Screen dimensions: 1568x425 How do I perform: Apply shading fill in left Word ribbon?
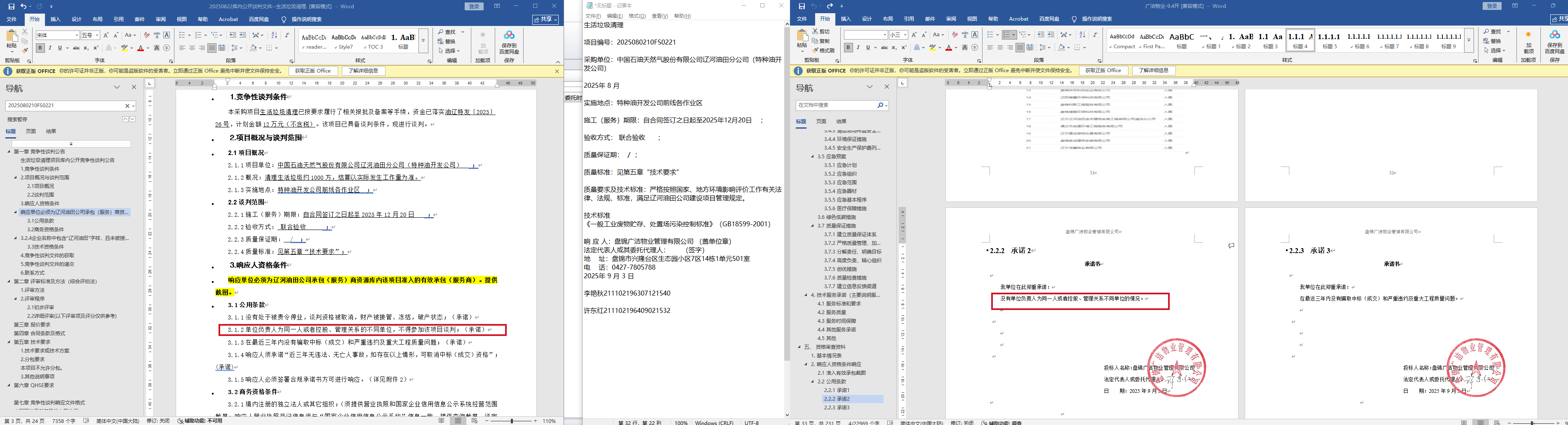pyautogui.click(x=253, y=48)
